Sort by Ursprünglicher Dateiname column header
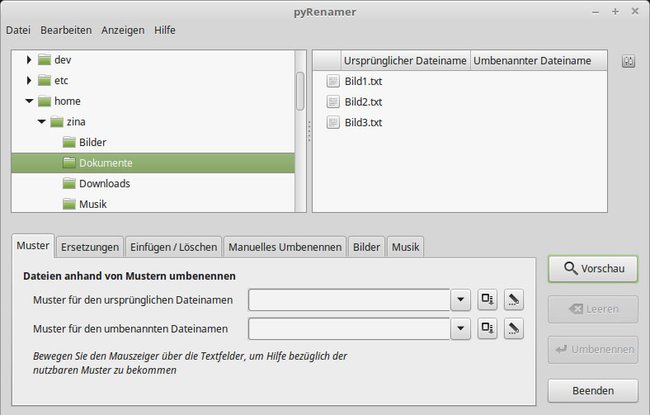The image size is (650, 415). 405,61
